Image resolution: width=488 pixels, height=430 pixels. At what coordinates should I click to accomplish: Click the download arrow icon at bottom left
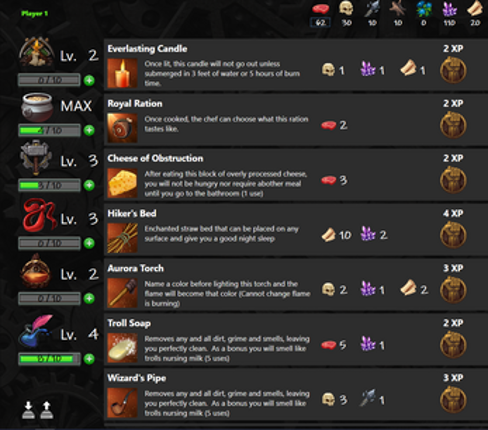[x=28, y=410]
